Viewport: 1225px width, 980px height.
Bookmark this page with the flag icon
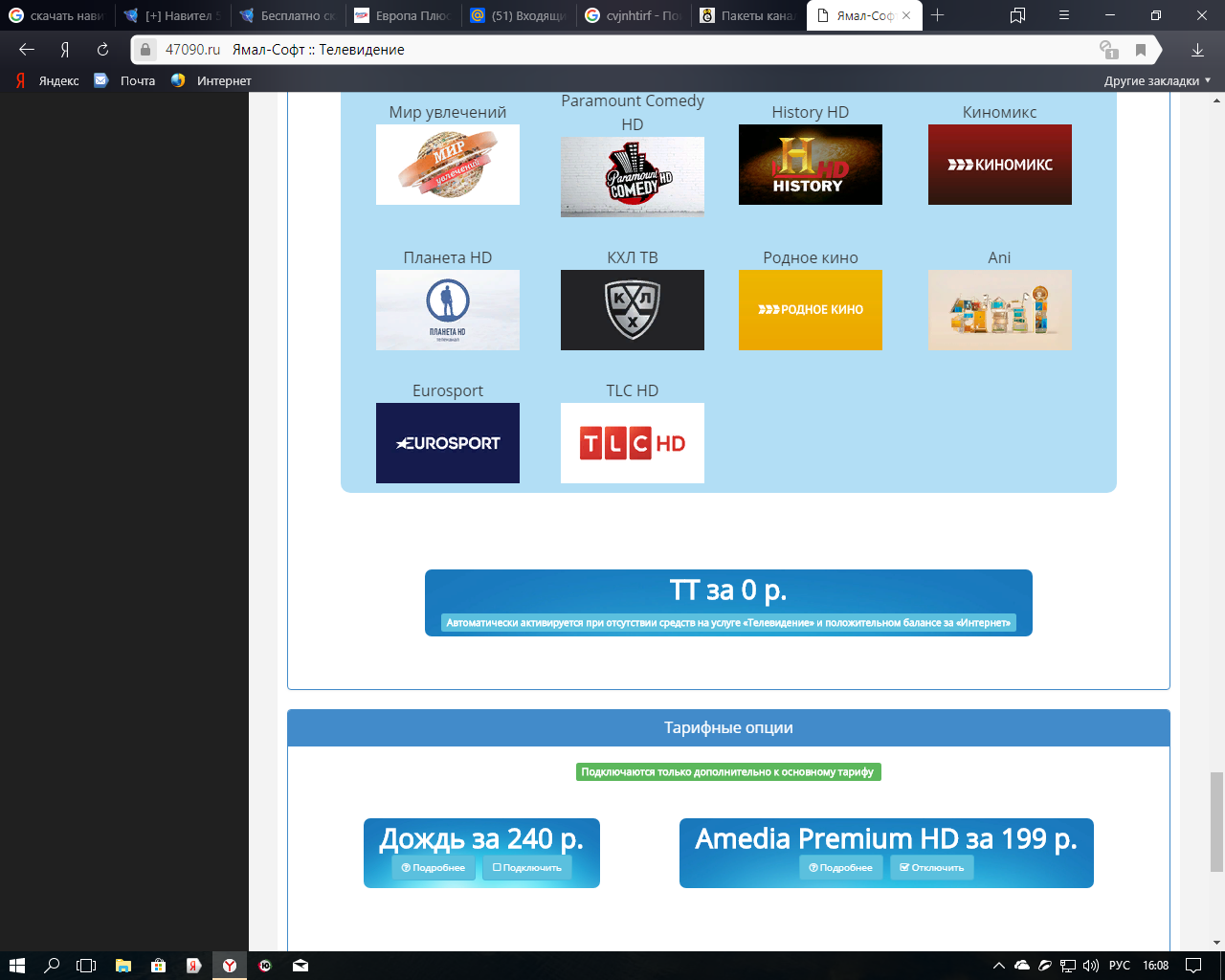pos(1140,50)
